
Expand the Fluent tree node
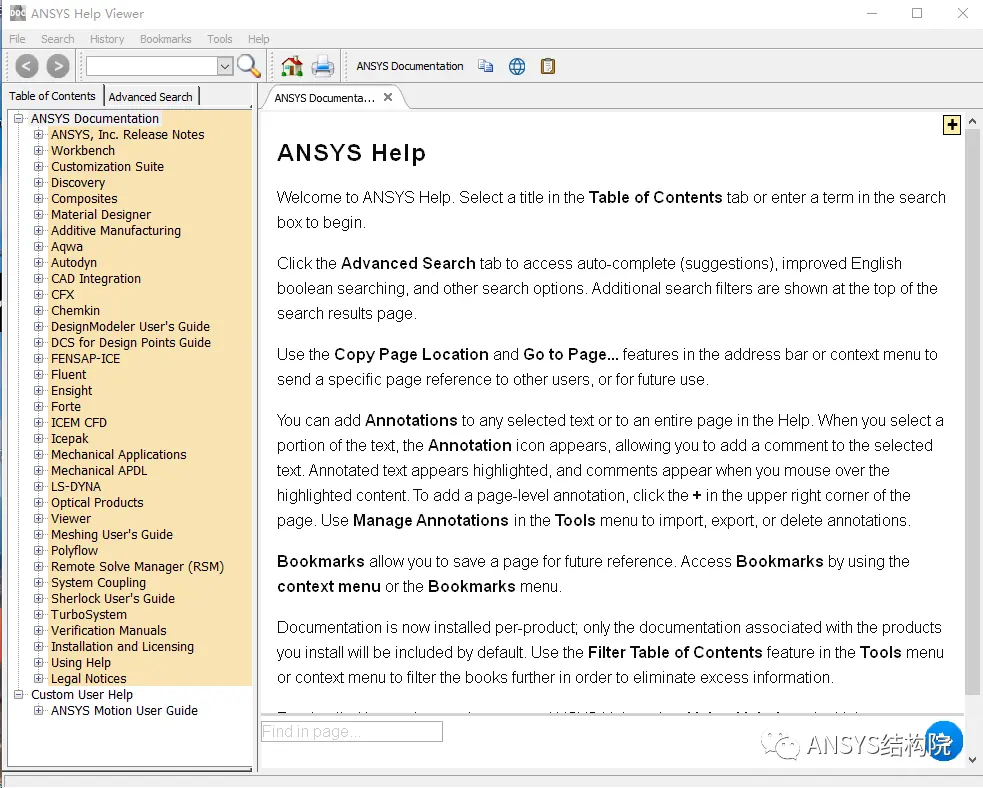(x=38, y=374)
